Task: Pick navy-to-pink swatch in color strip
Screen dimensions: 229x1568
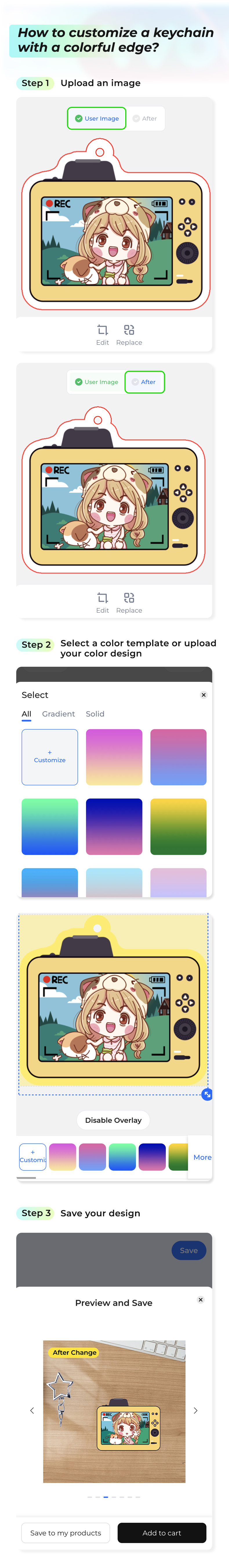Action: click(x=152, y=1156)
